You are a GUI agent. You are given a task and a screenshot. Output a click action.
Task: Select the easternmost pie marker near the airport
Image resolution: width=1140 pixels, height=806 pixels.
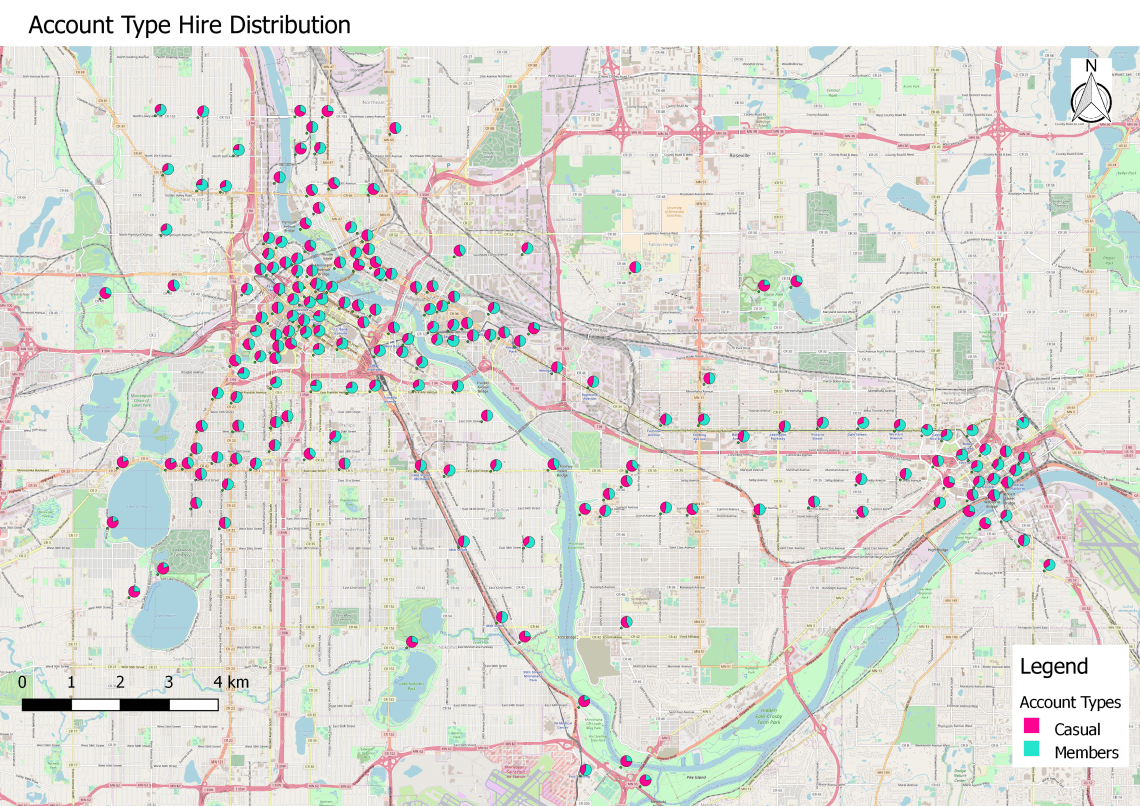1049,565
